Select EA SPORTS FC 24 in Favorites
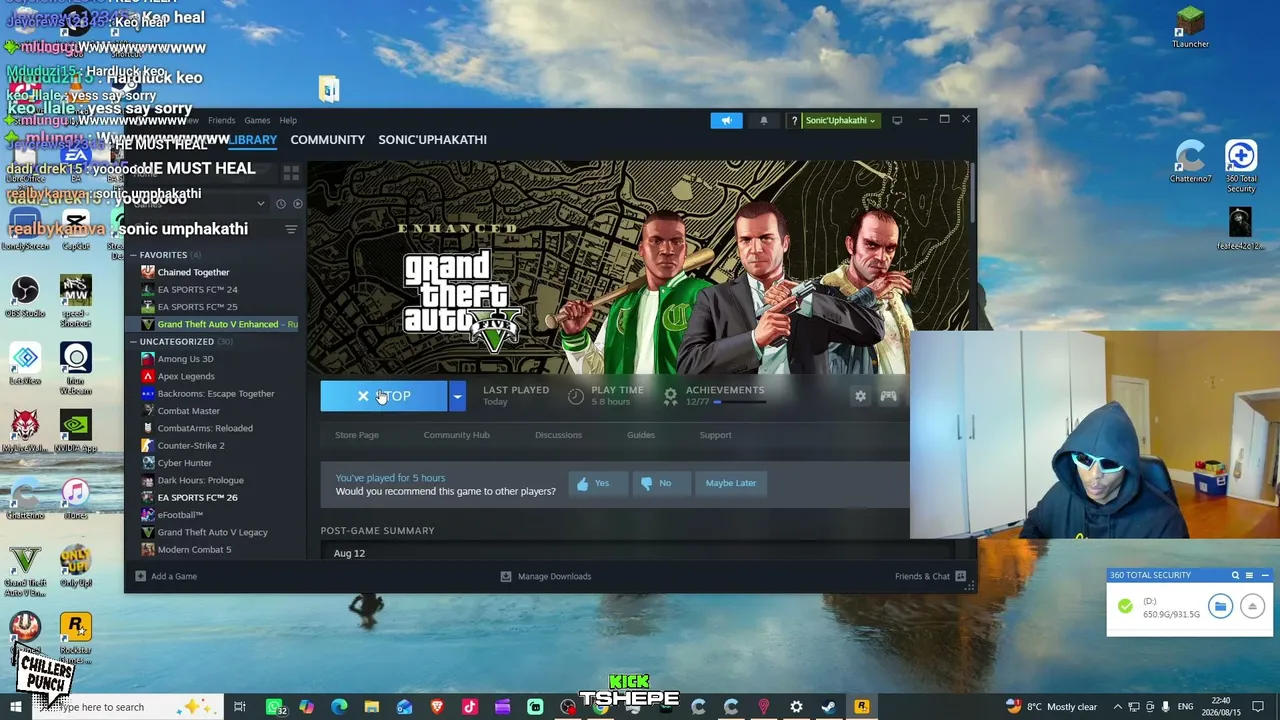The height and width of the screenshot is (720, 1280). coord(197,290)
